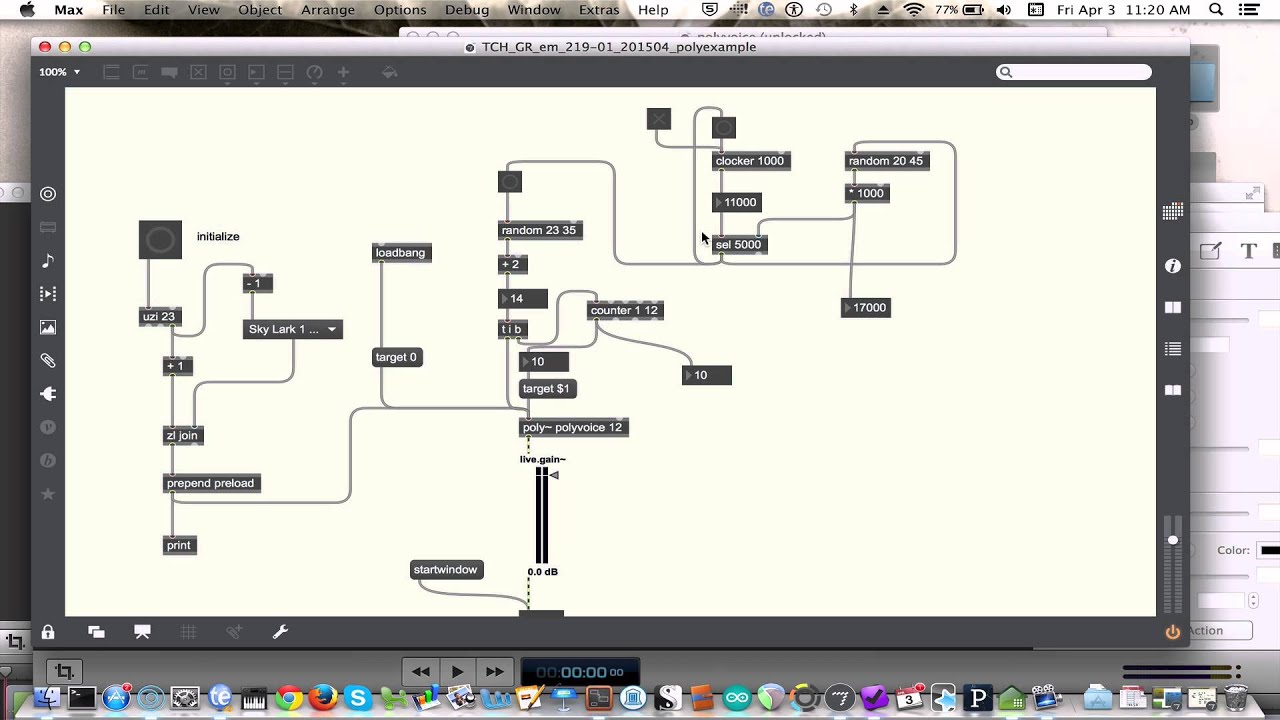Image resolution: width=1280 pixels, height=720 pixels.
Task: Click the Wi-Fi icon in the menu bar
Action: [x=914, y=10]
